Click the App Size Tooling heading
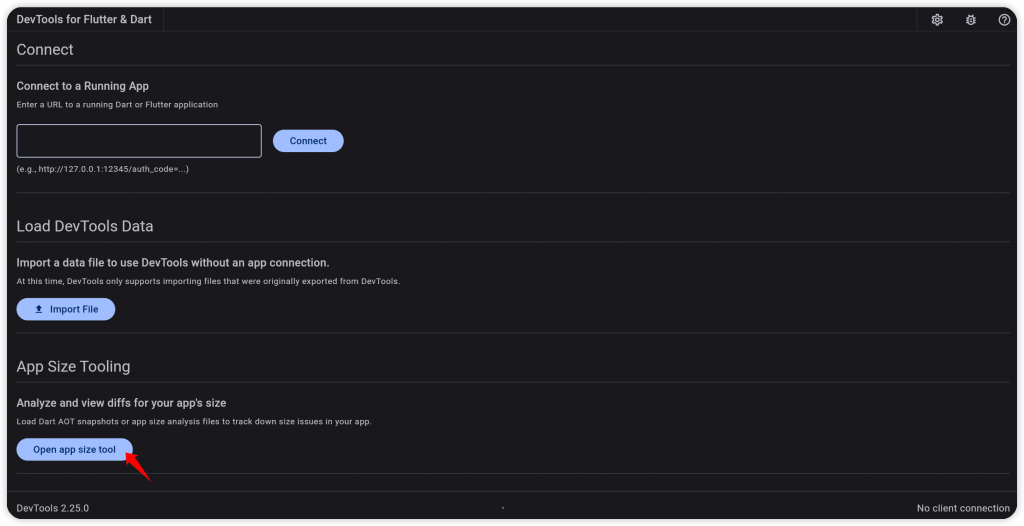 click(73, 367)
